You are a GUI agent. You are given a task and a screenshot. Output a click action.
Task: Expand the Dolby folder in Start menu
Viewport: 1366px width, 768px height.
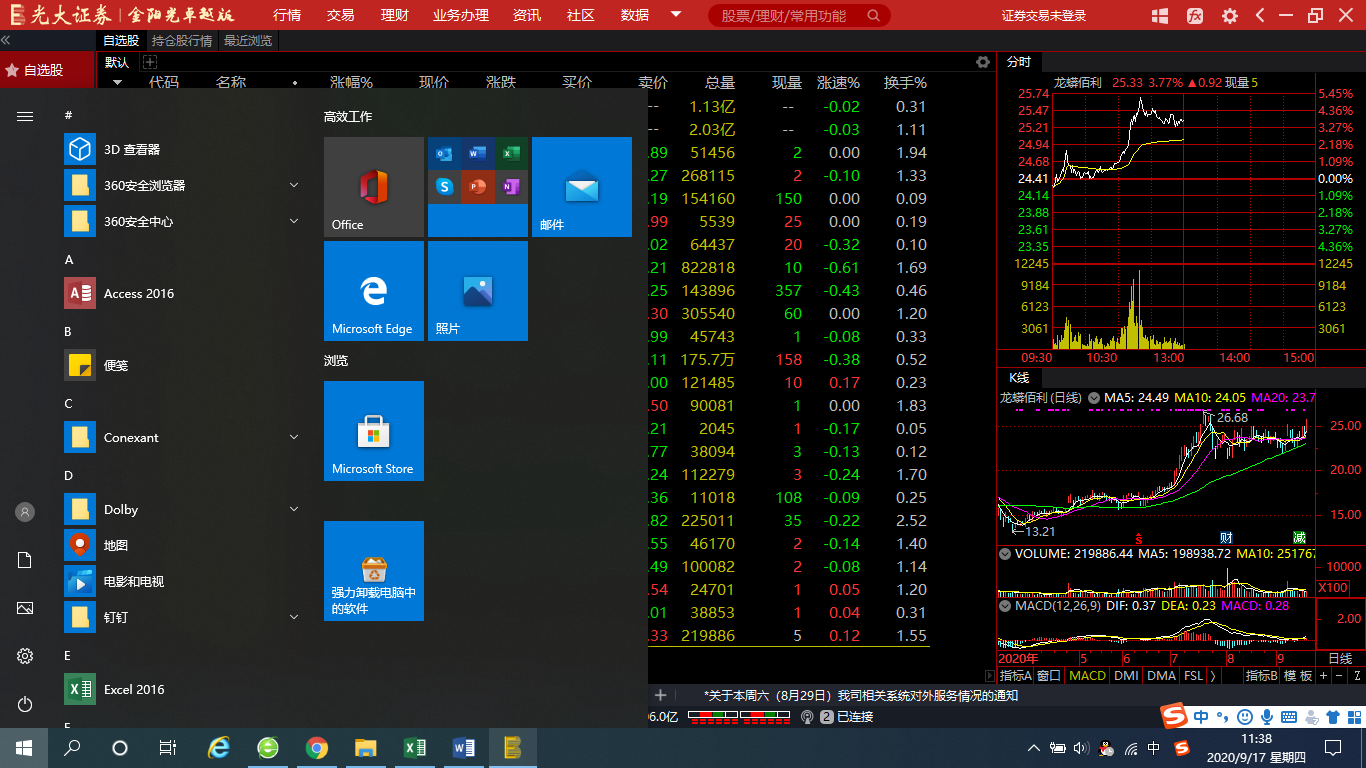click(x=294, y=509)
